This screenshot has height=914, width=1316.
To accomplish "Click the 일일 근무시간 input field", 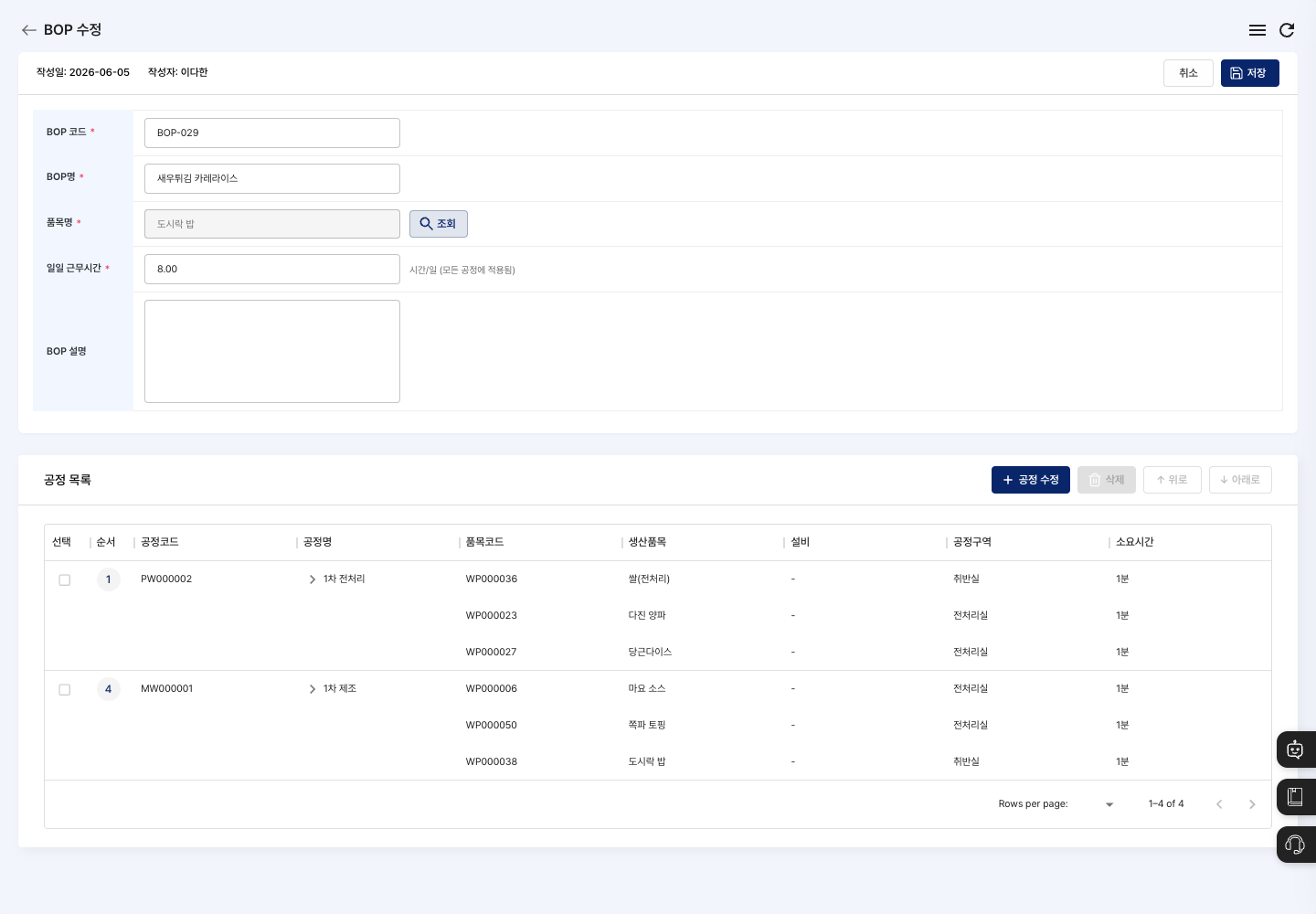I will pyautogui.click(x=272, y=269).
